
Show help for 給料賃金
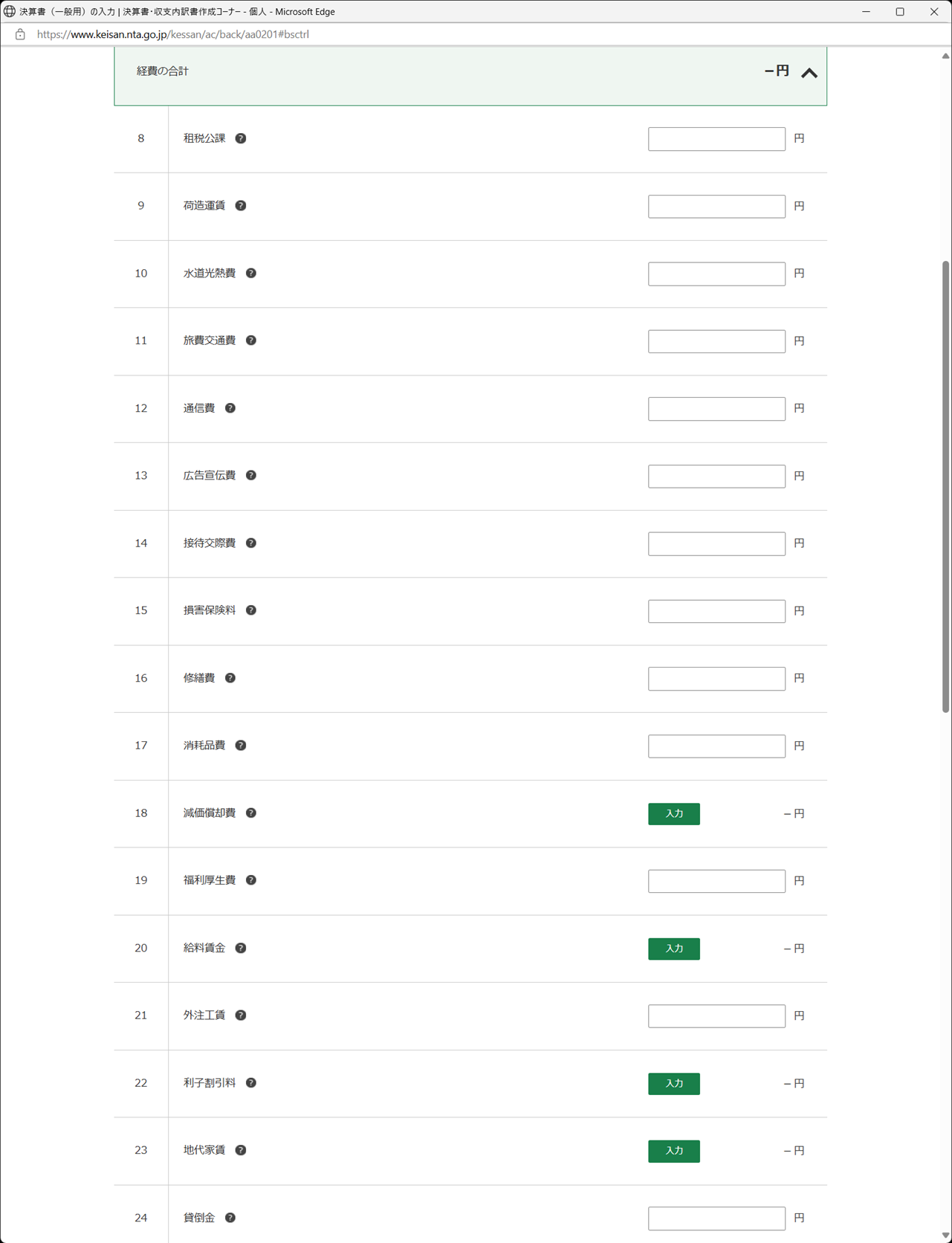(241, 948)
